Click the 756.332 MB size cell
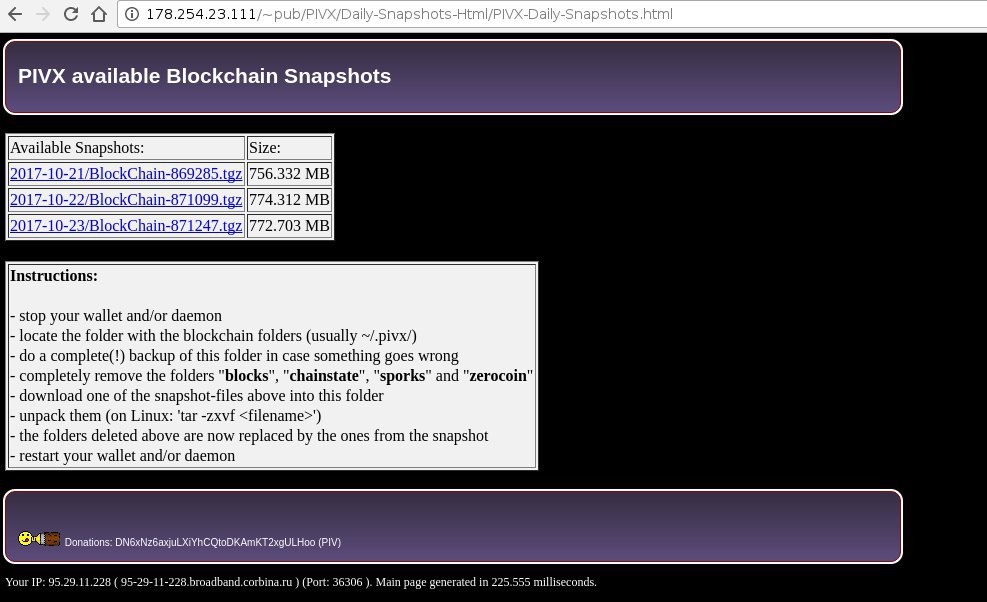Screen dimensions: 987x602 coord(289,174)
